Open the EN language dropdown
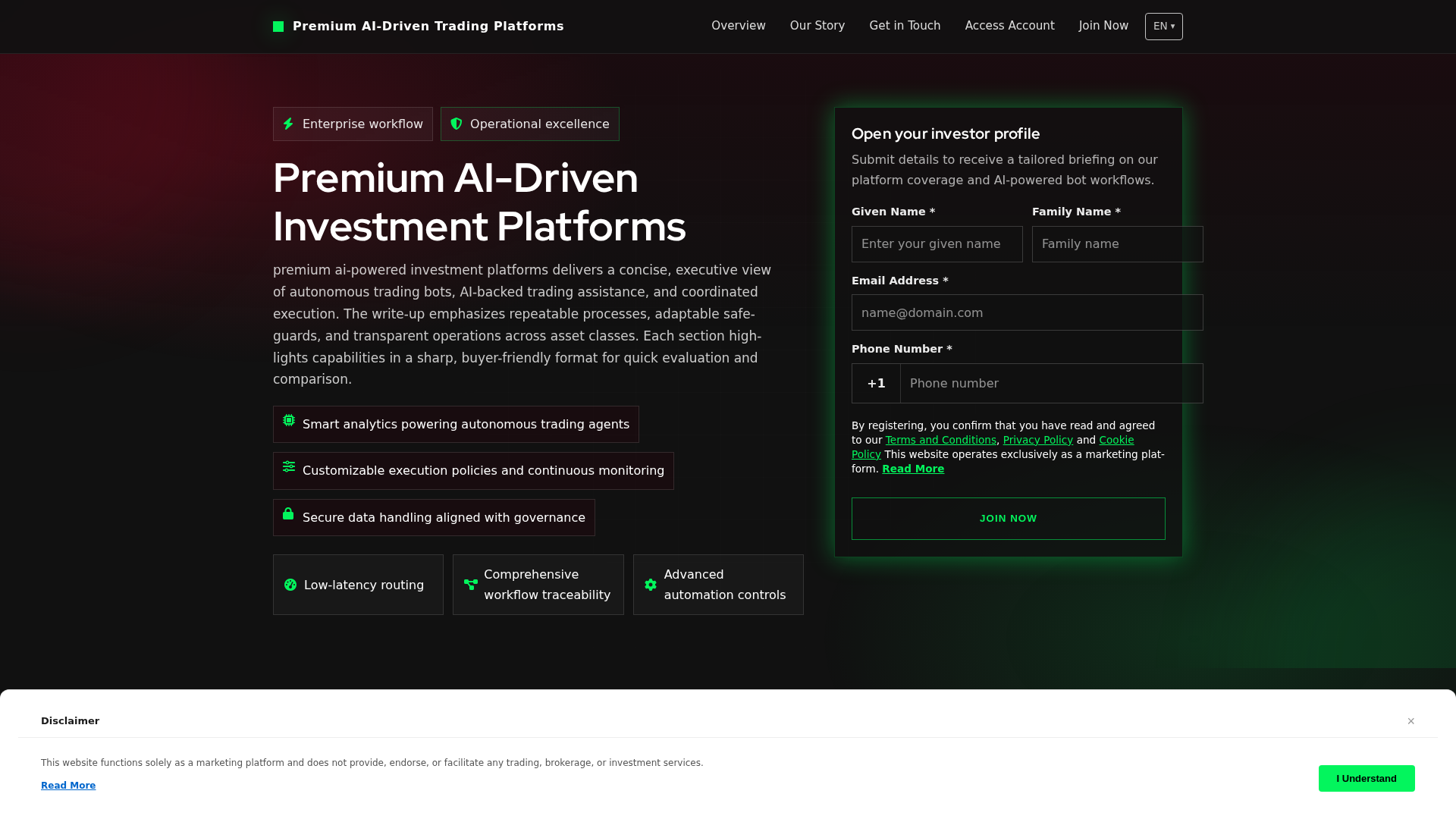This screenshot has width=1456, height=819. (1164, 27)
